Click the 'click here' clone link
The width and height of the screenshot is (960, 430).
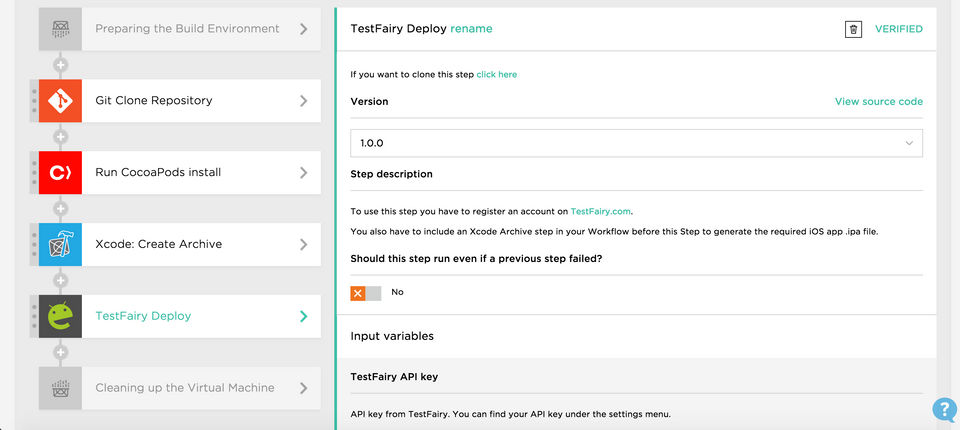click(496, 74)
